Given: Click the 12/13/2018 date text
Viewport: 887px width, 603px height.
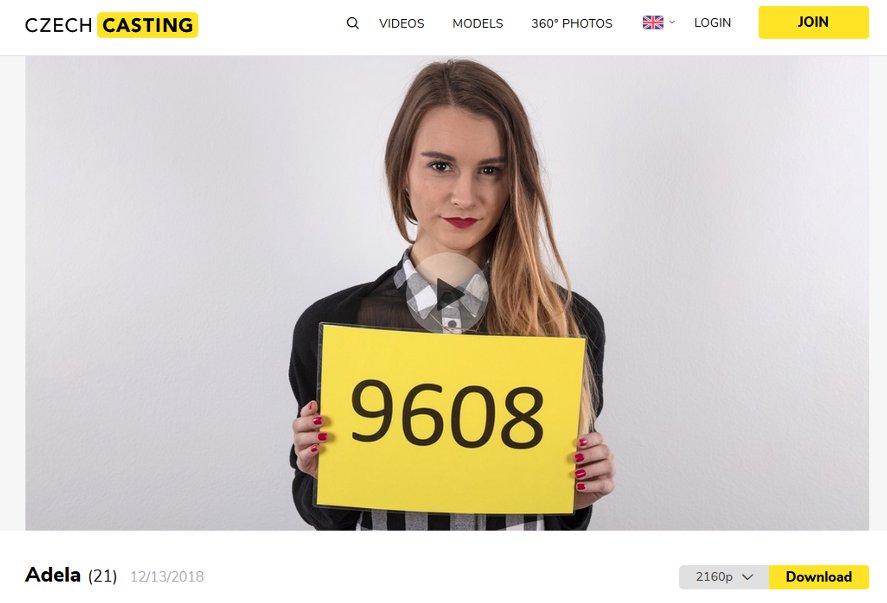Looking at the screenshot, I should coord(167,576).
